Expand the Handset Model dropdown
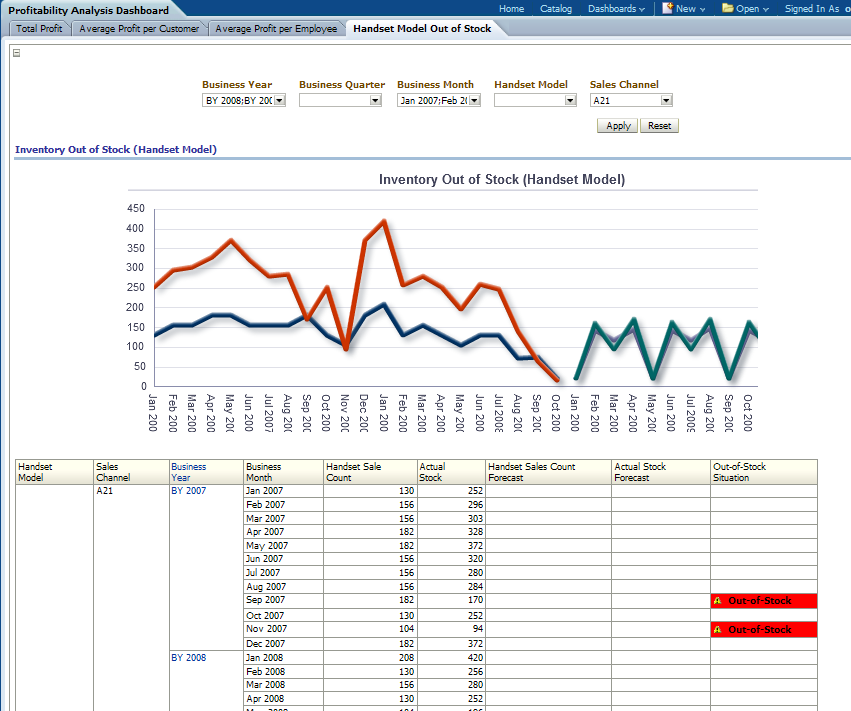This screenshot has width=851, height=711. [x=570, y=100]
